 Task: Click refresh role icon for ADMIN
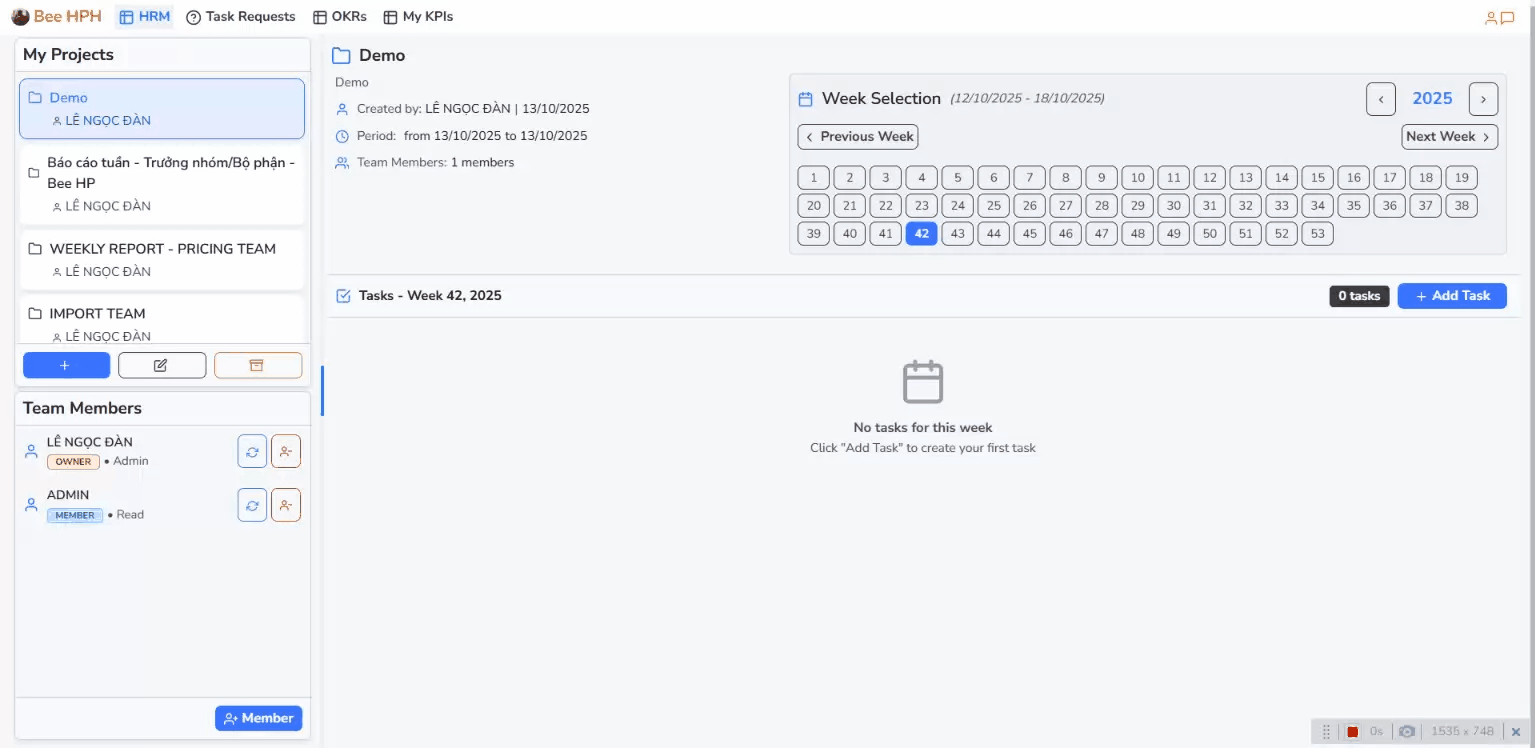(252, 505)
